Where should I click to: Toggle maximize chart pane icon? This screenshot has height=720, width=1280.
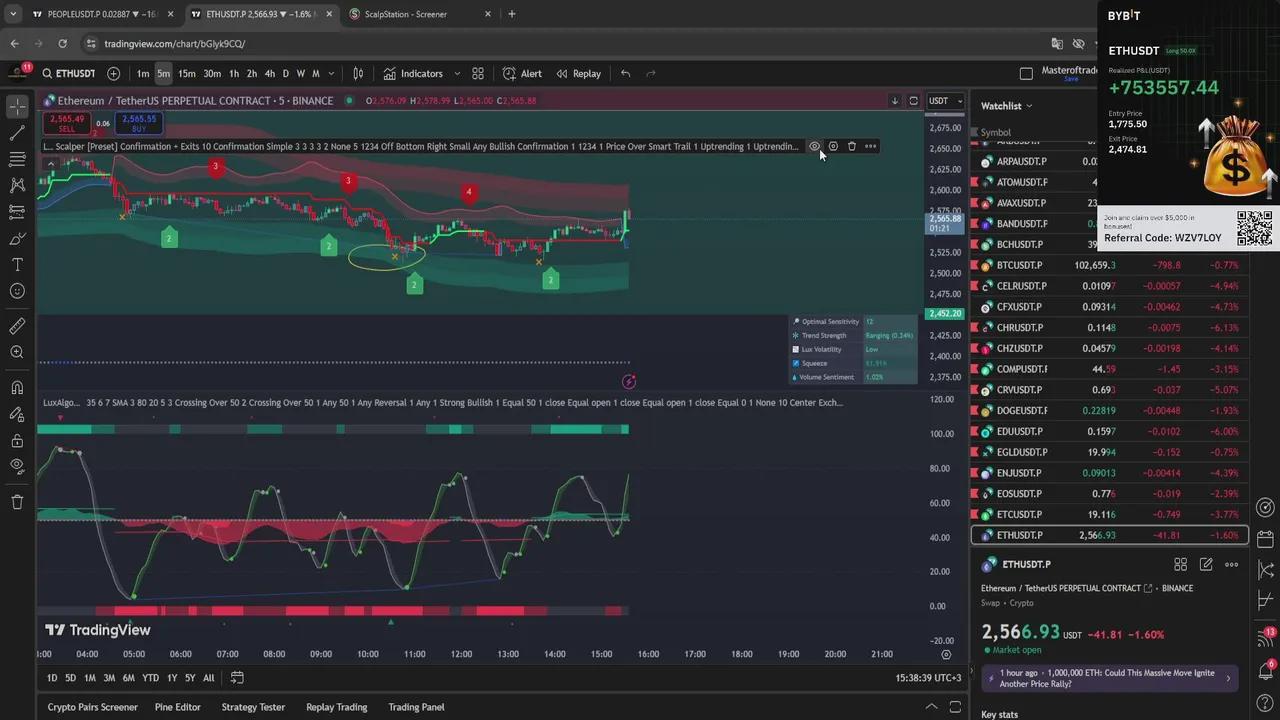(913, 101)
